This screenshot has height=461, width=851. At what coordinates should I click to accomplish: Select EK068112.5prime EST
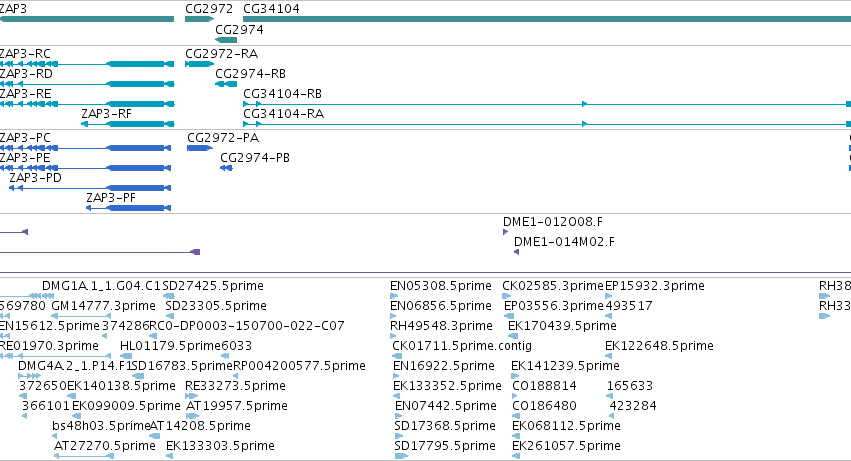click(516, 436)
